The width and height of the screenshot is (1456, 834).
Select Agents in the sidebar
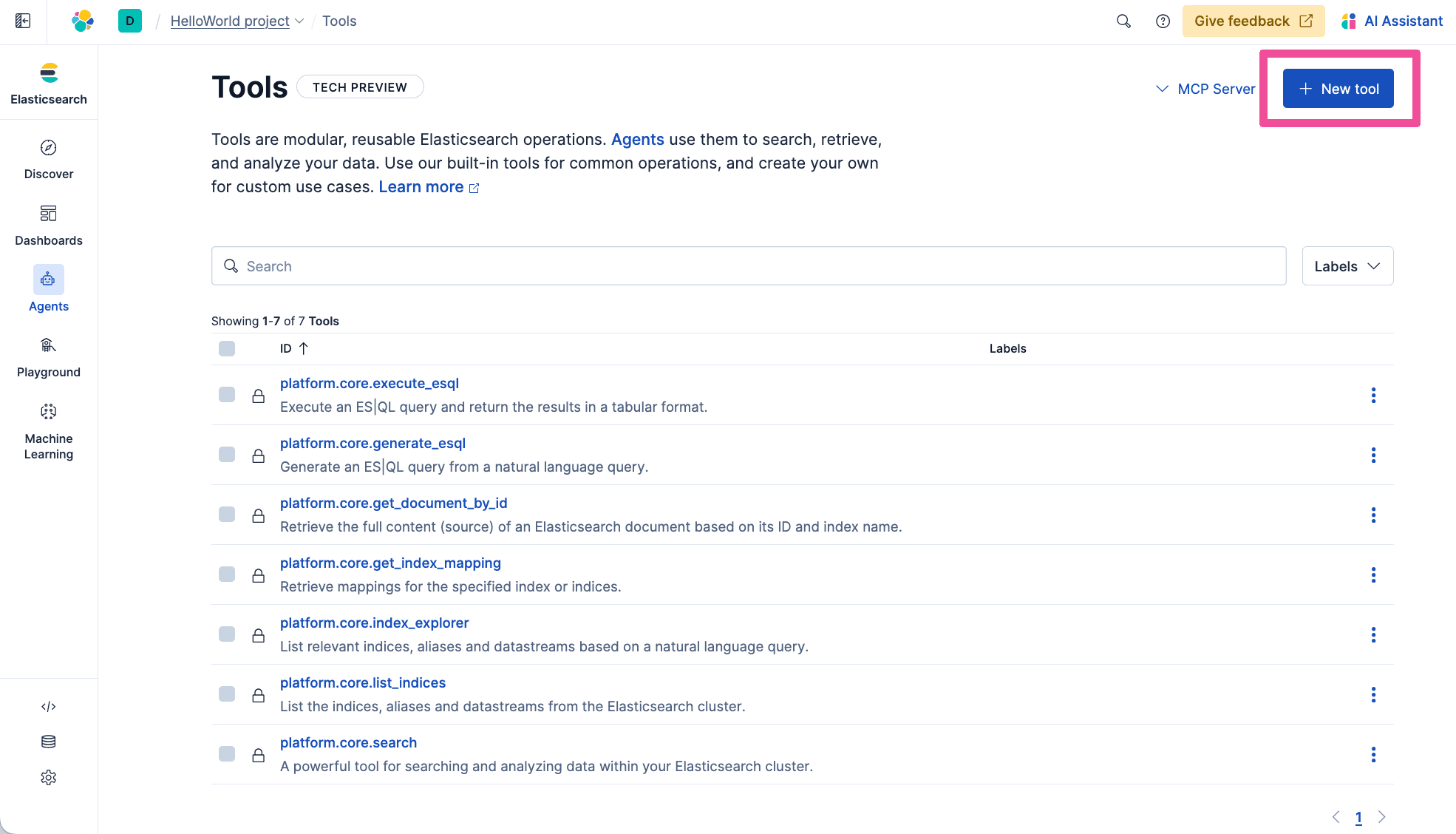point(48,290)
